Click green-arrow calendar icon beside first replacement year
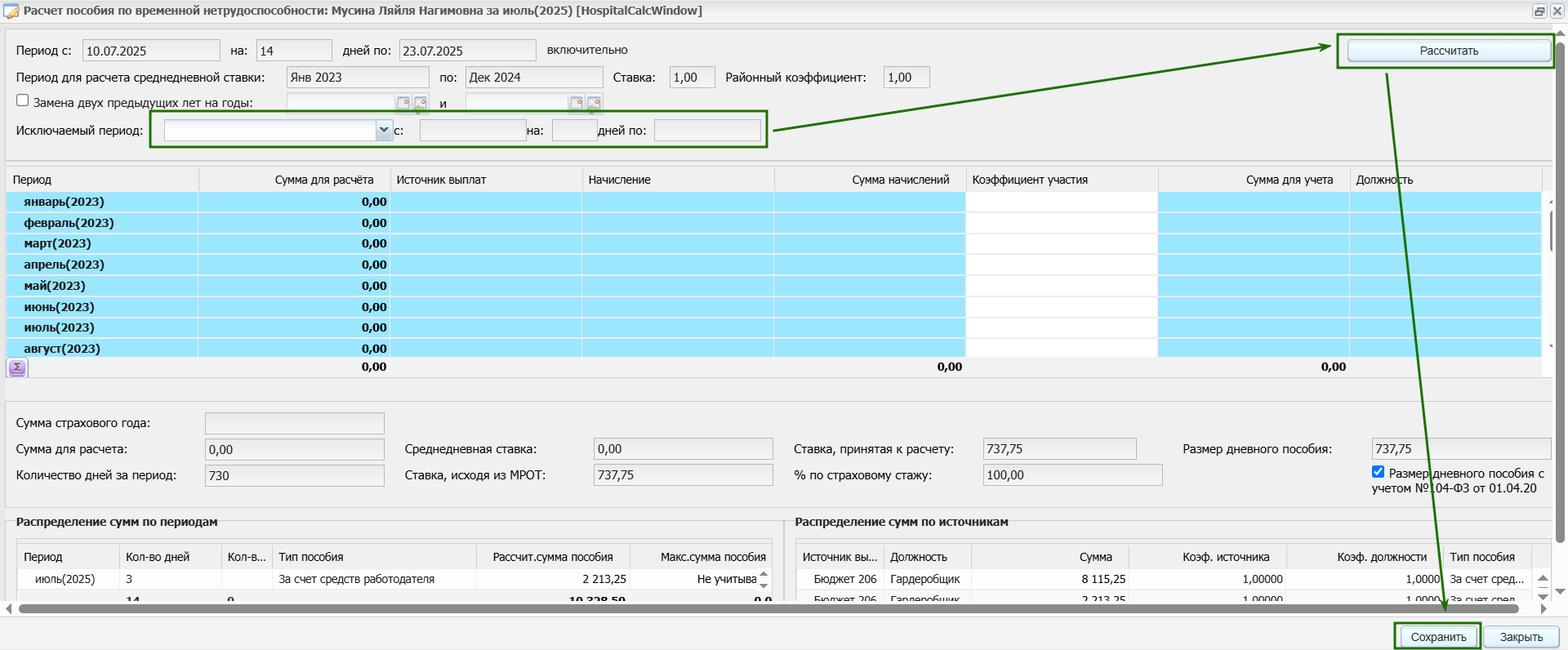 (x=421, y=104)
